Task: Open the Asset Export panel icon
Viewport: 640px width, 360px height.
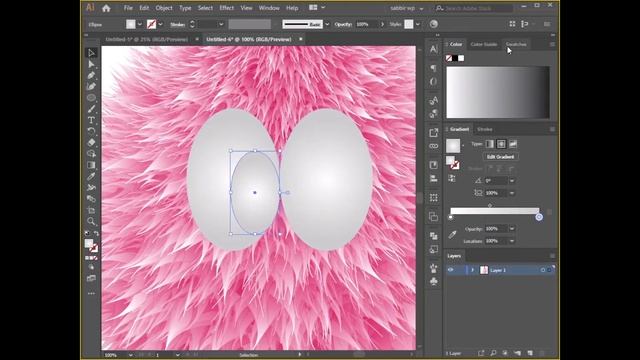Action: coord(433,133)
